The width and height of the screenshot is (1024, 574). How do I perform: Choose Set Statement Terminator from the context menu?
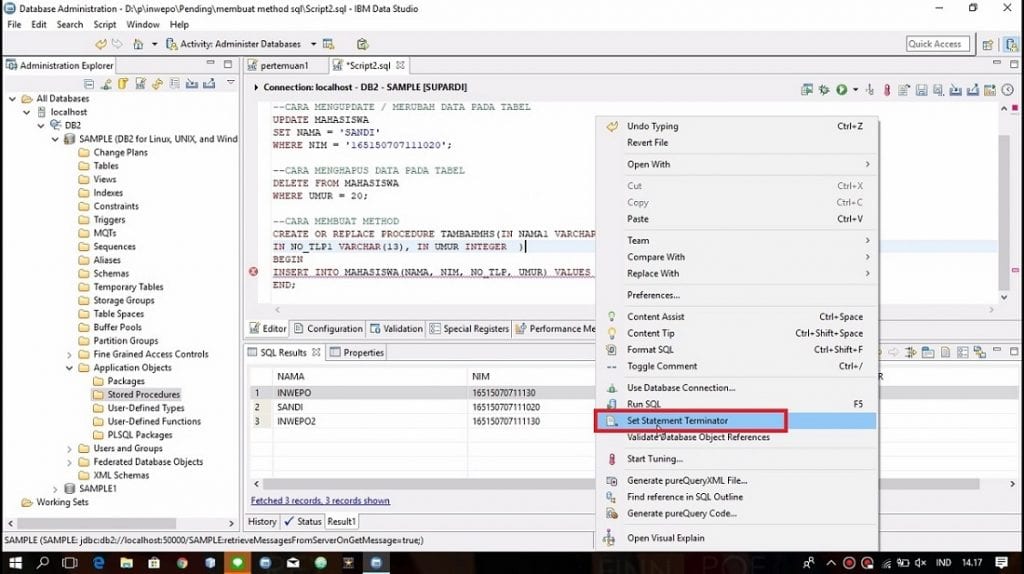pos(677,421)
